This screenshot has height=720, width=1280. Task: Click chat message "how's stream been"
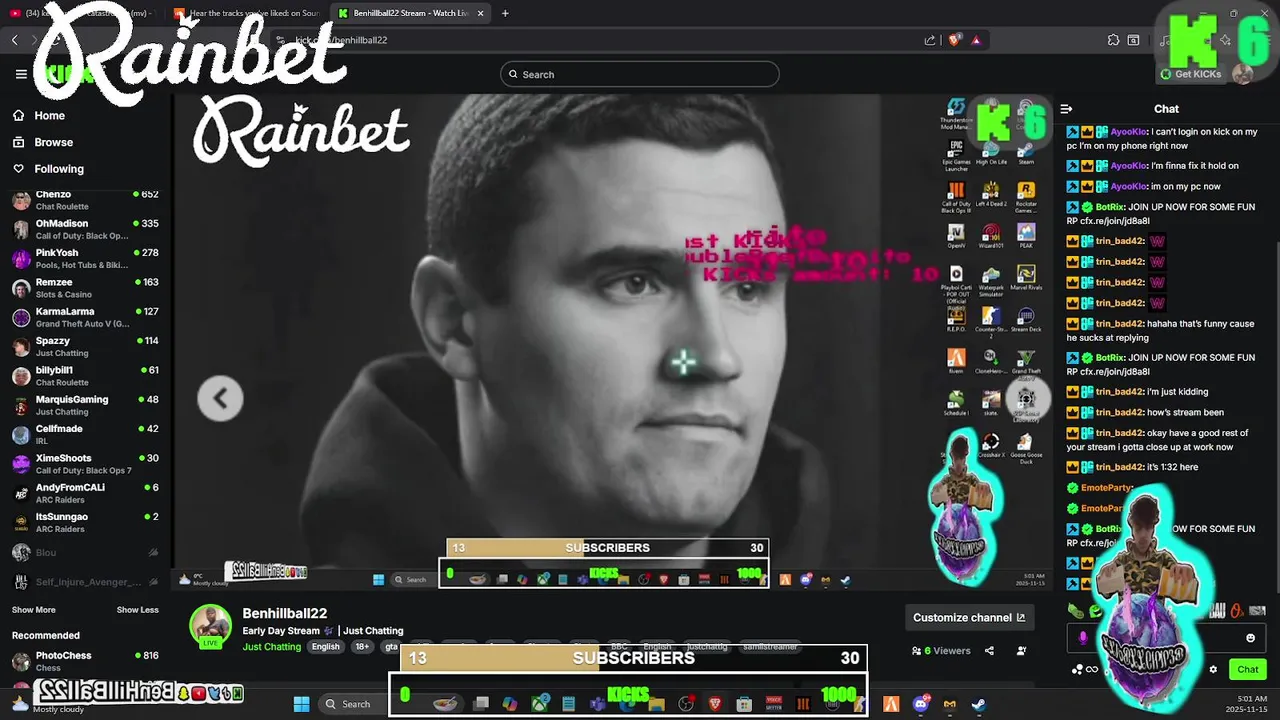[1185, 412]
